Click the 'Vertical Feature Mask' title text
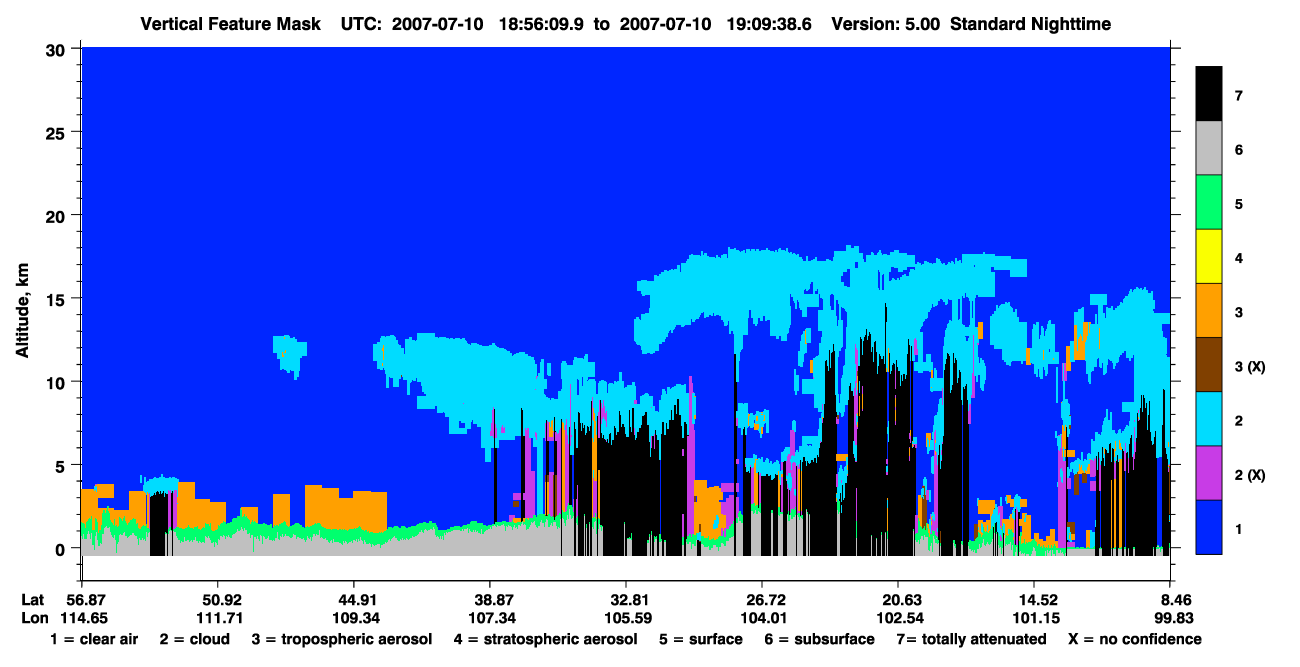 click(231, 23)
